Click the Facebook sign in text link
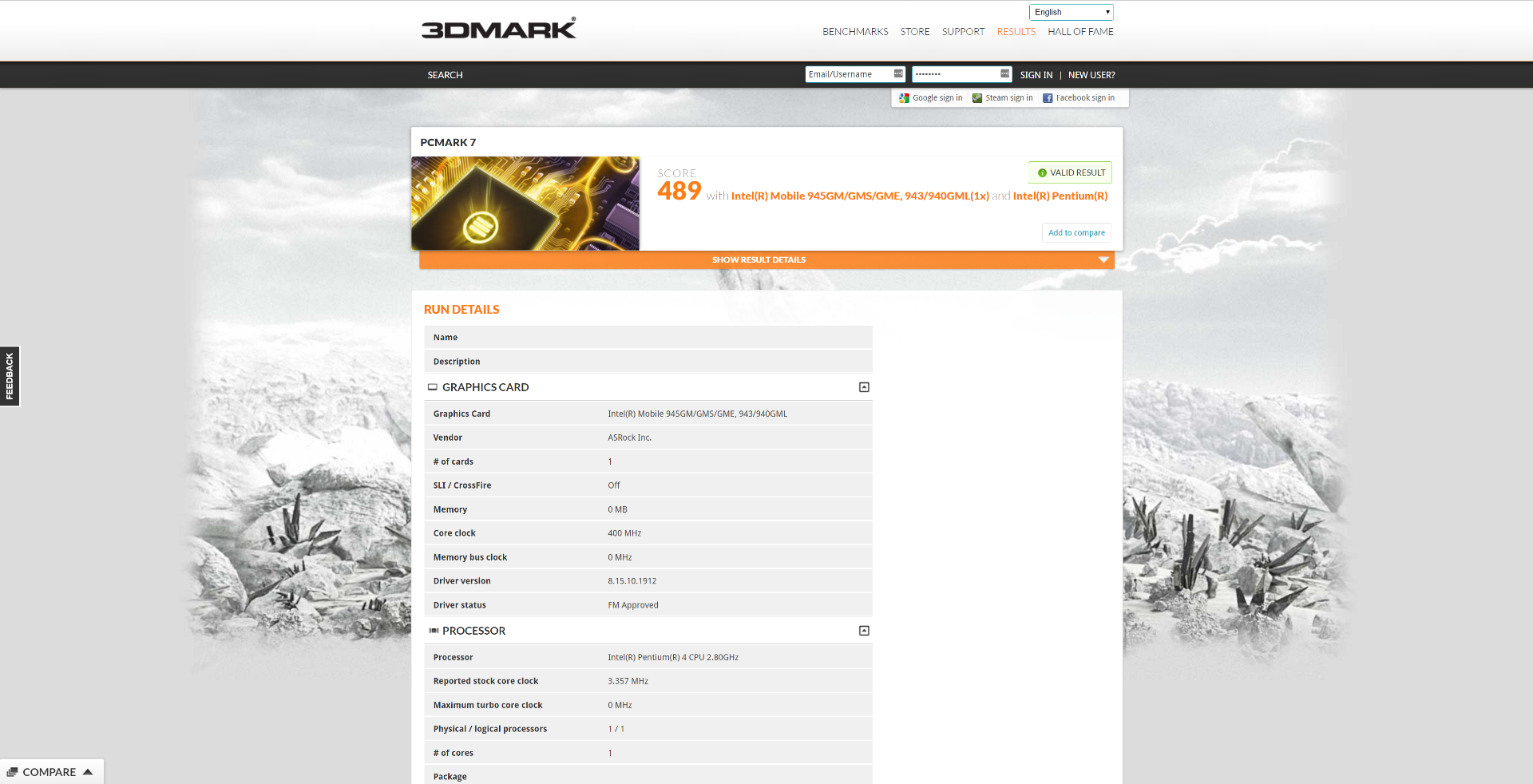 click(x=1085, y=98)
